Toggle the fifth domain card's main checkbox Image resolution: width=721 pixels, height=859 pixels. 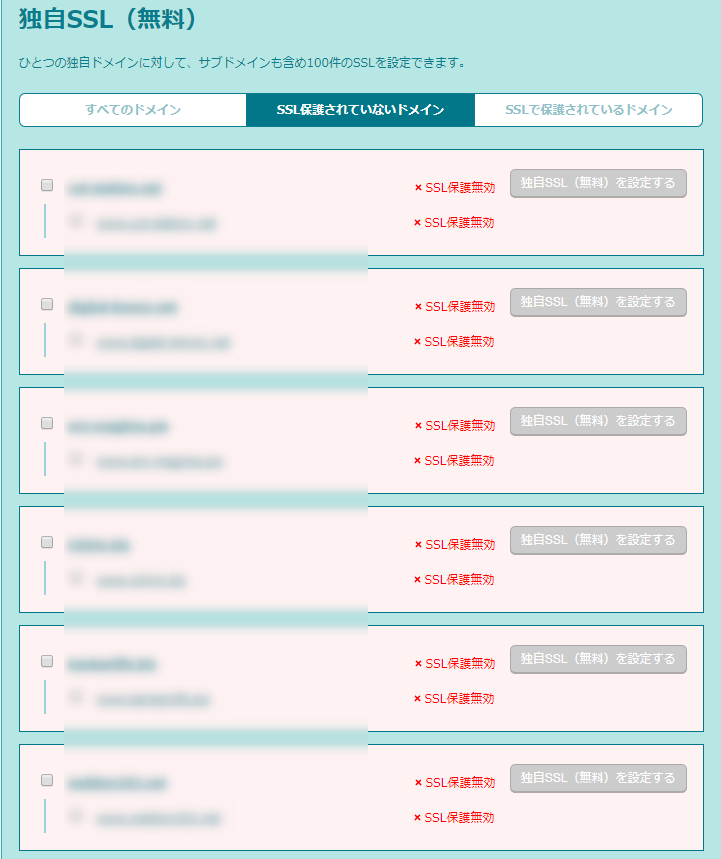[47, 661]
